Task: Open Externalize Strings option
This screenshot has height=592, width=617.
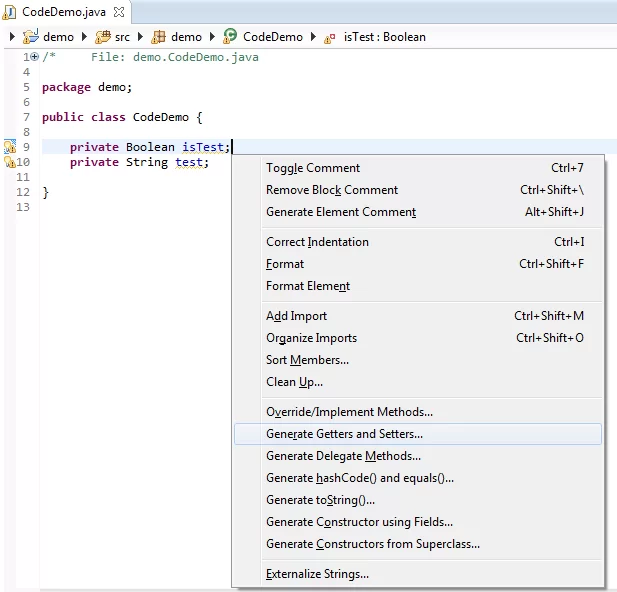Action: point(417,574)
